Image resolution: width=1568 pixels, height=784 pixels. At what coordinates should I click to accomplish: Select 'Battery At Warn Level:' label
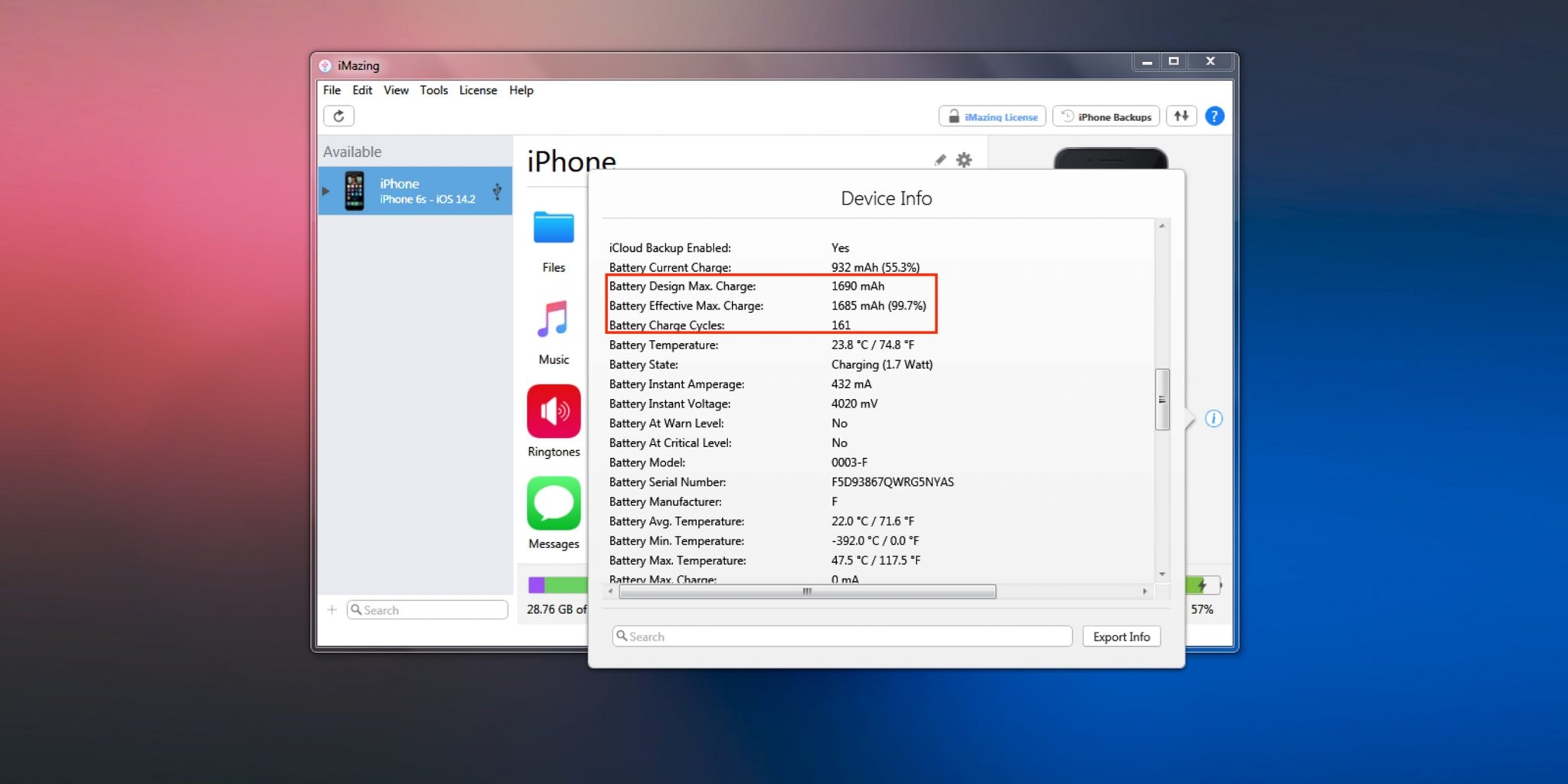click(x=666, y=423)
